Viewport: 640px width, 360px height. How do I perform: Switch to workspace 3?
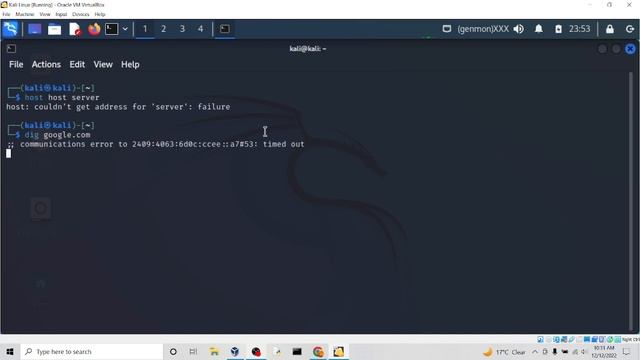(182, 29)
